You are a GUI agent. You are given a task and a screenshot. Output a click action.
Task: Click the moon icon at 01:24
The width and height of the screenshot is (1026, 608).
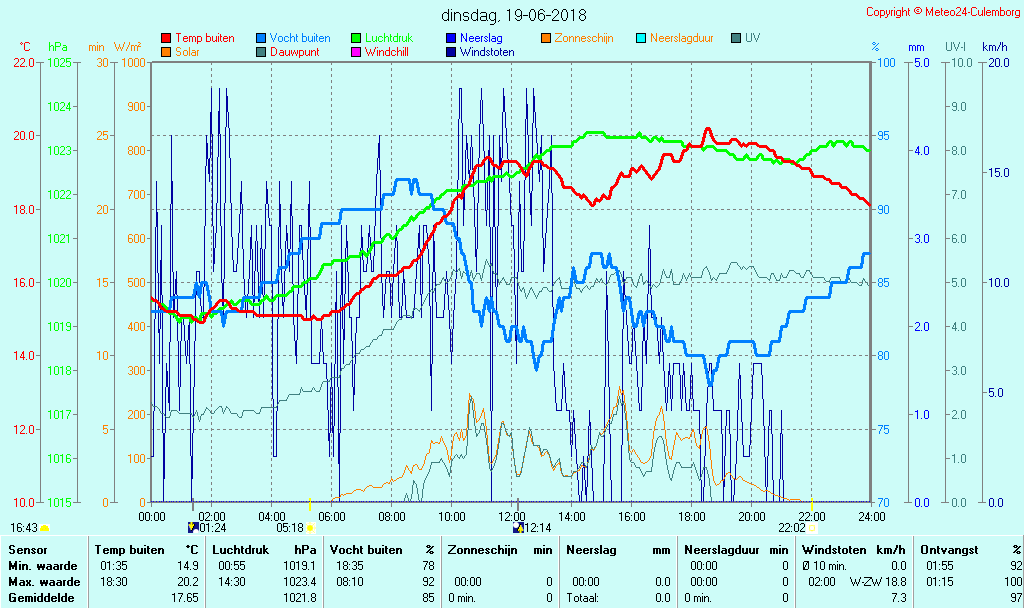(x=193, y=527)
